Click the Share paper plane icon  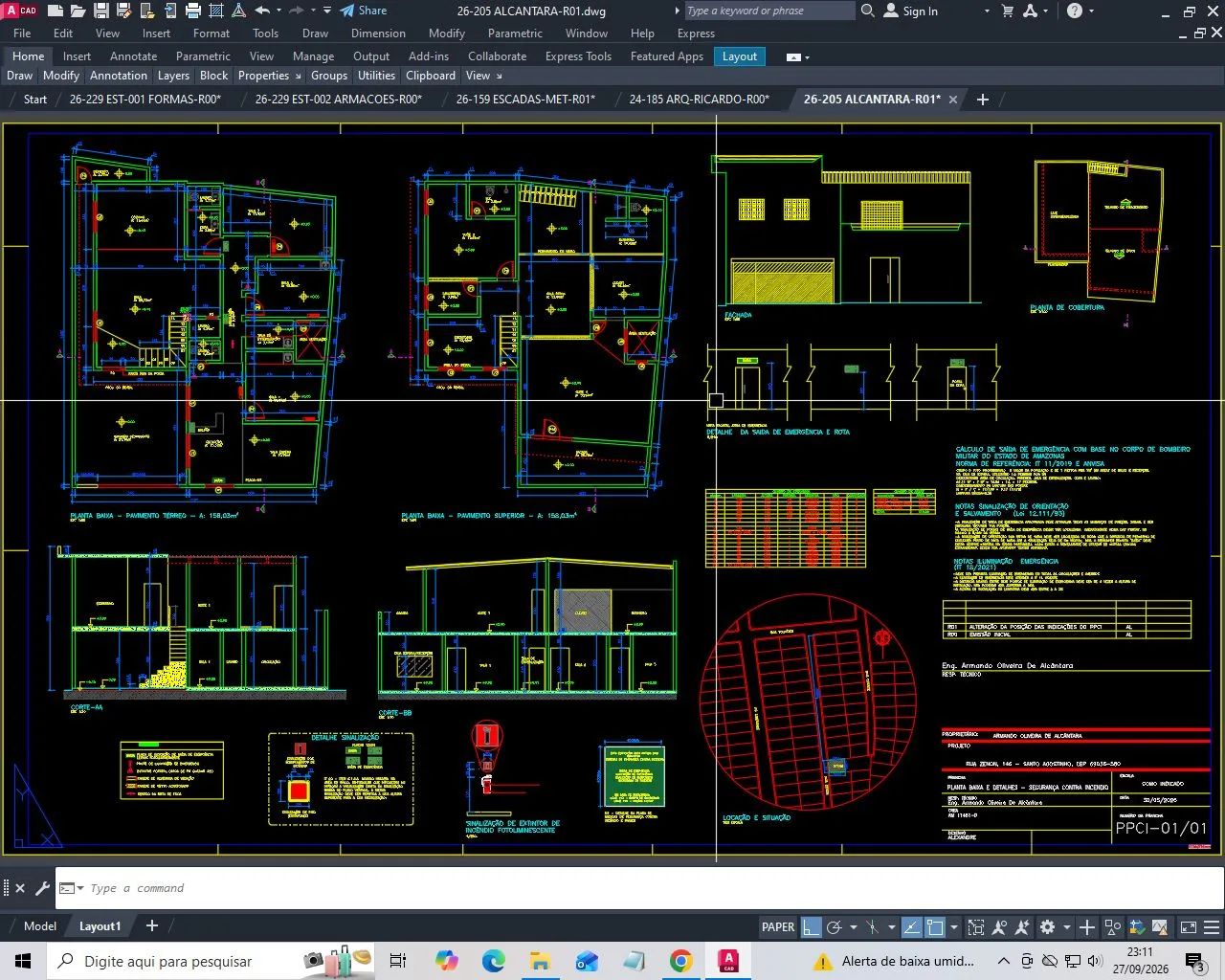(347, 11)
